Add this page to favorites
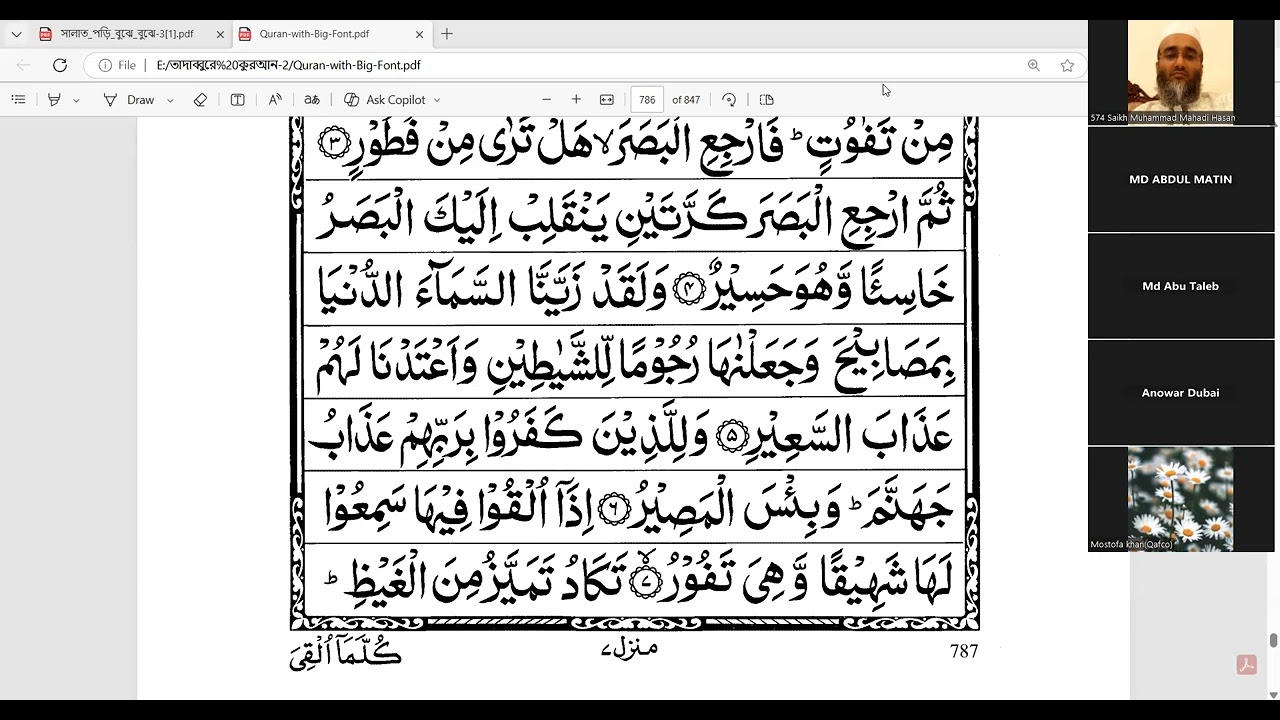Viewport: 1280px width, 720px height. (x=1067, y=65)
